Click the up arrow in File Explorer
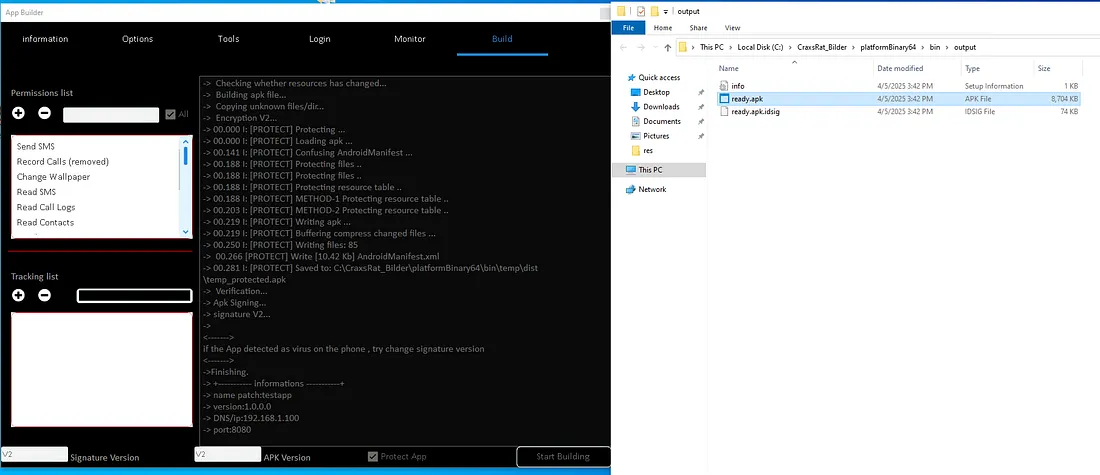The width and height of the screenshot is (1100, 475). (665, 47)
